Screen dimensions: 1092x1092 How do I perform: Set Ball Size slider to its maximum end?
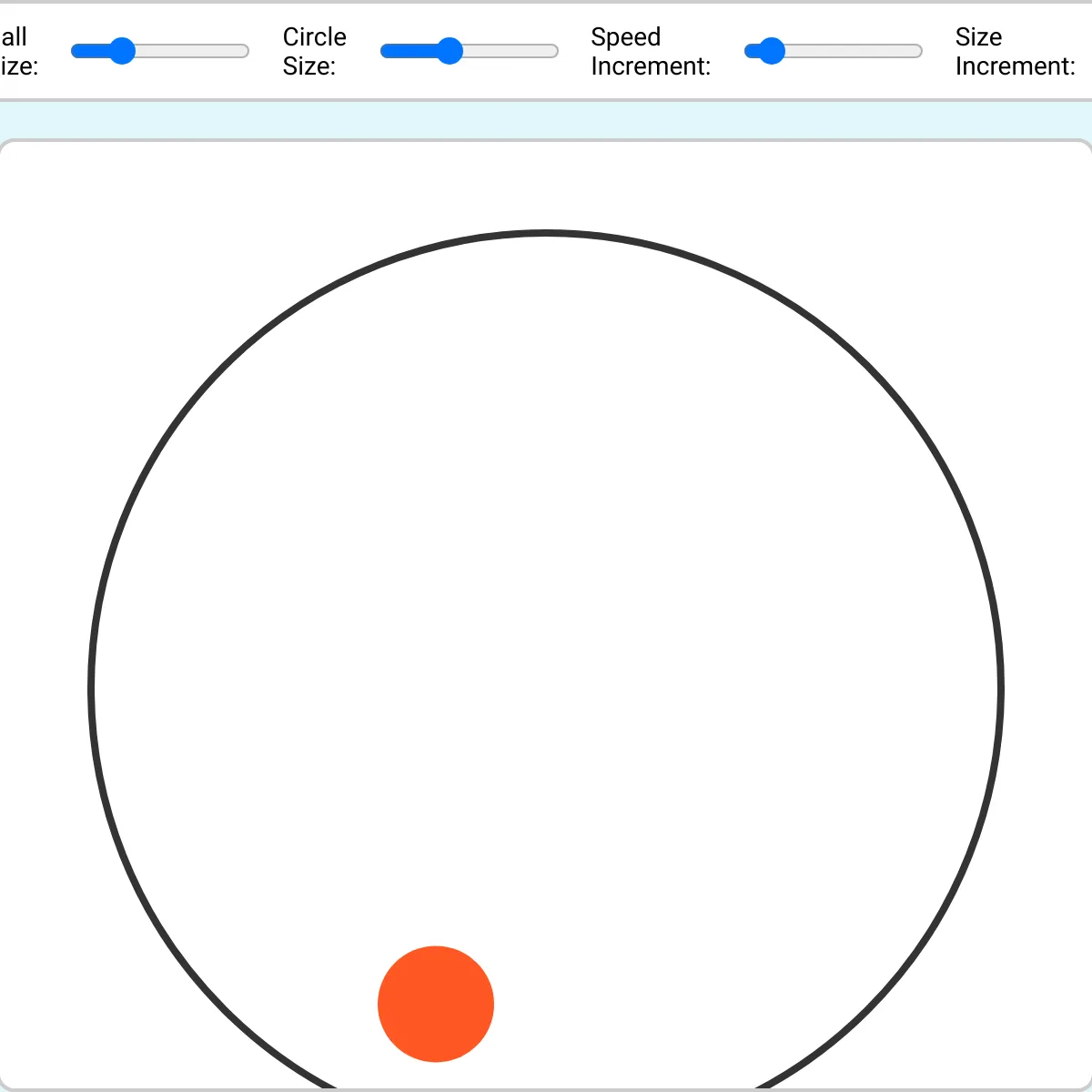point(247,51)
